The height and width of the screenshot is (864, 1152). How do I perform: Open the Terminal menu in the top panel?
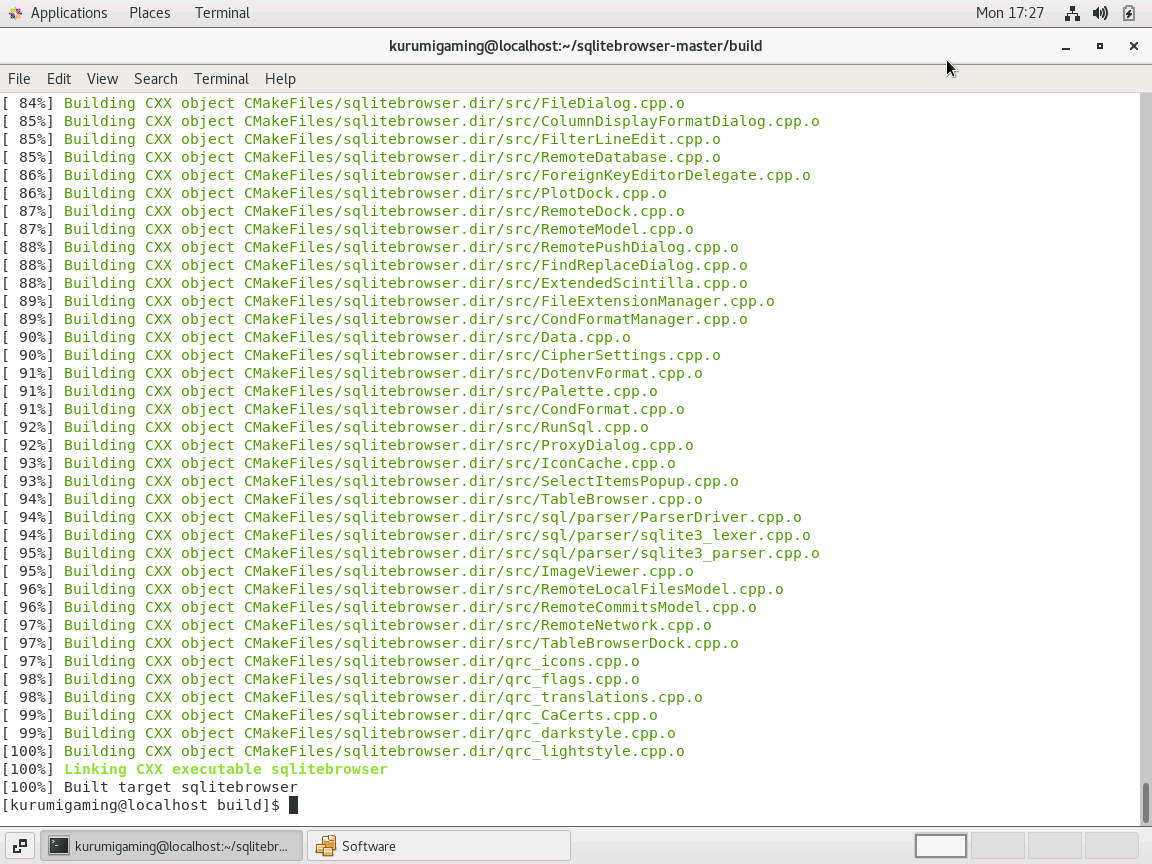pyautogui.click(x=221, y=12)
